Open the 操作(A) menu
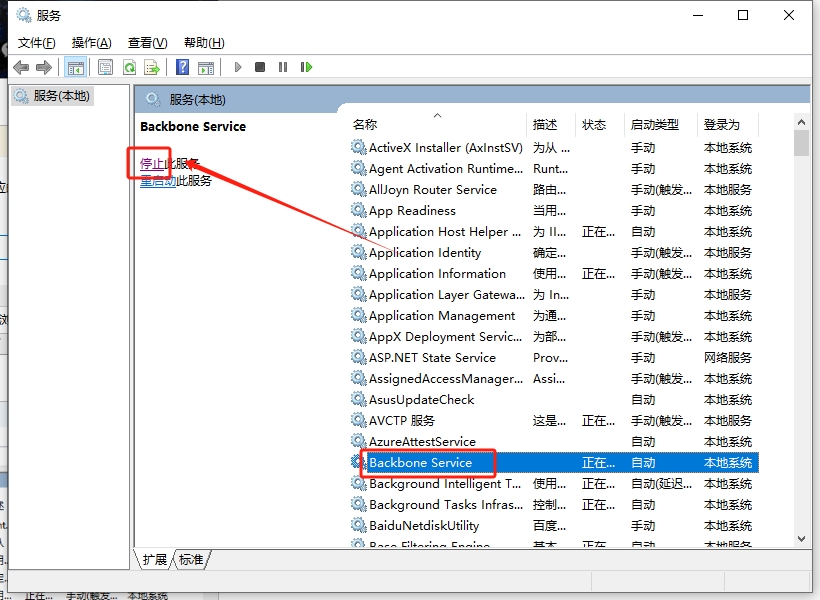This screenshot has height=600, width=820. point(92,42)
